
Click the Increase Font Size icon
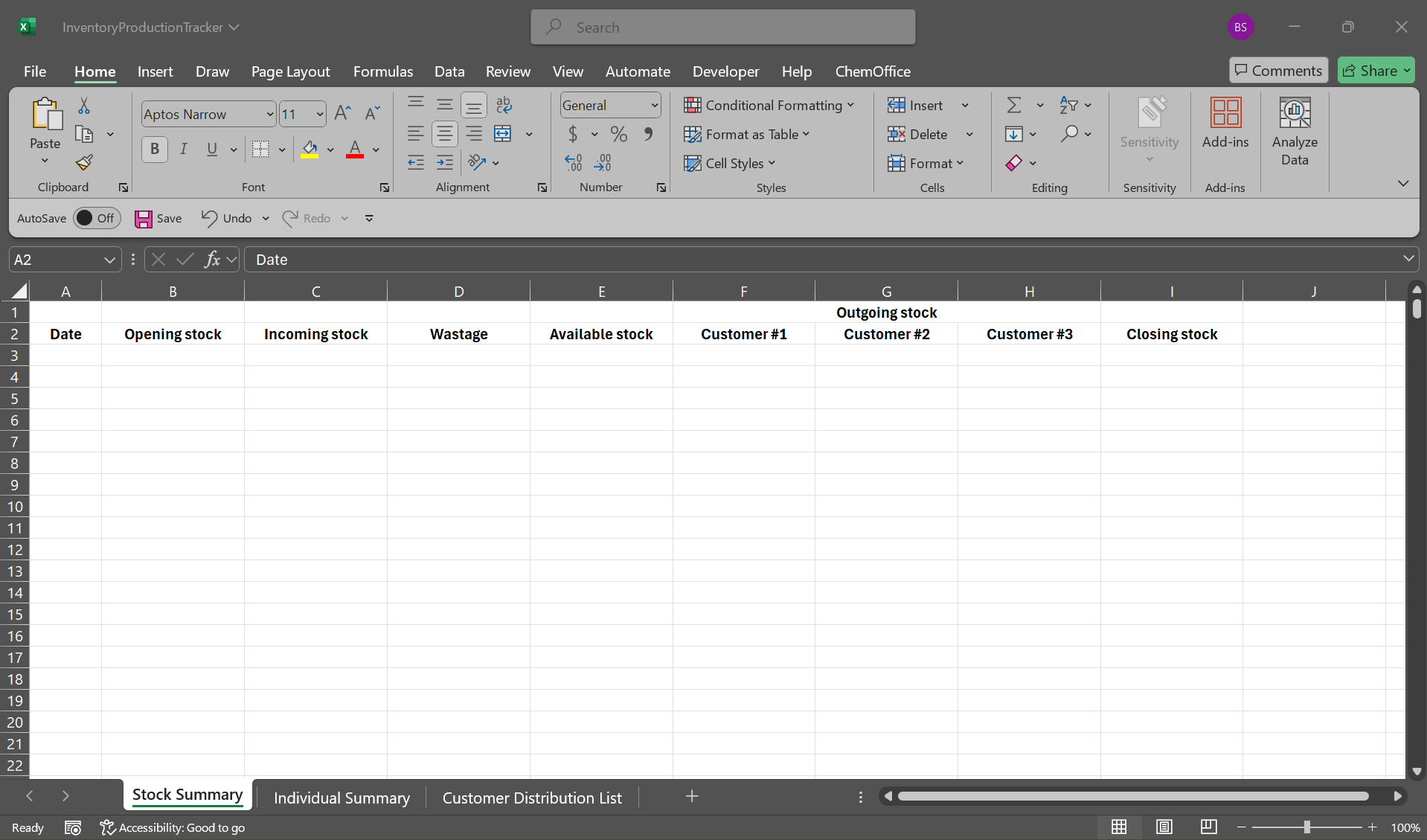pyautogui.click(x=342, y=113)
